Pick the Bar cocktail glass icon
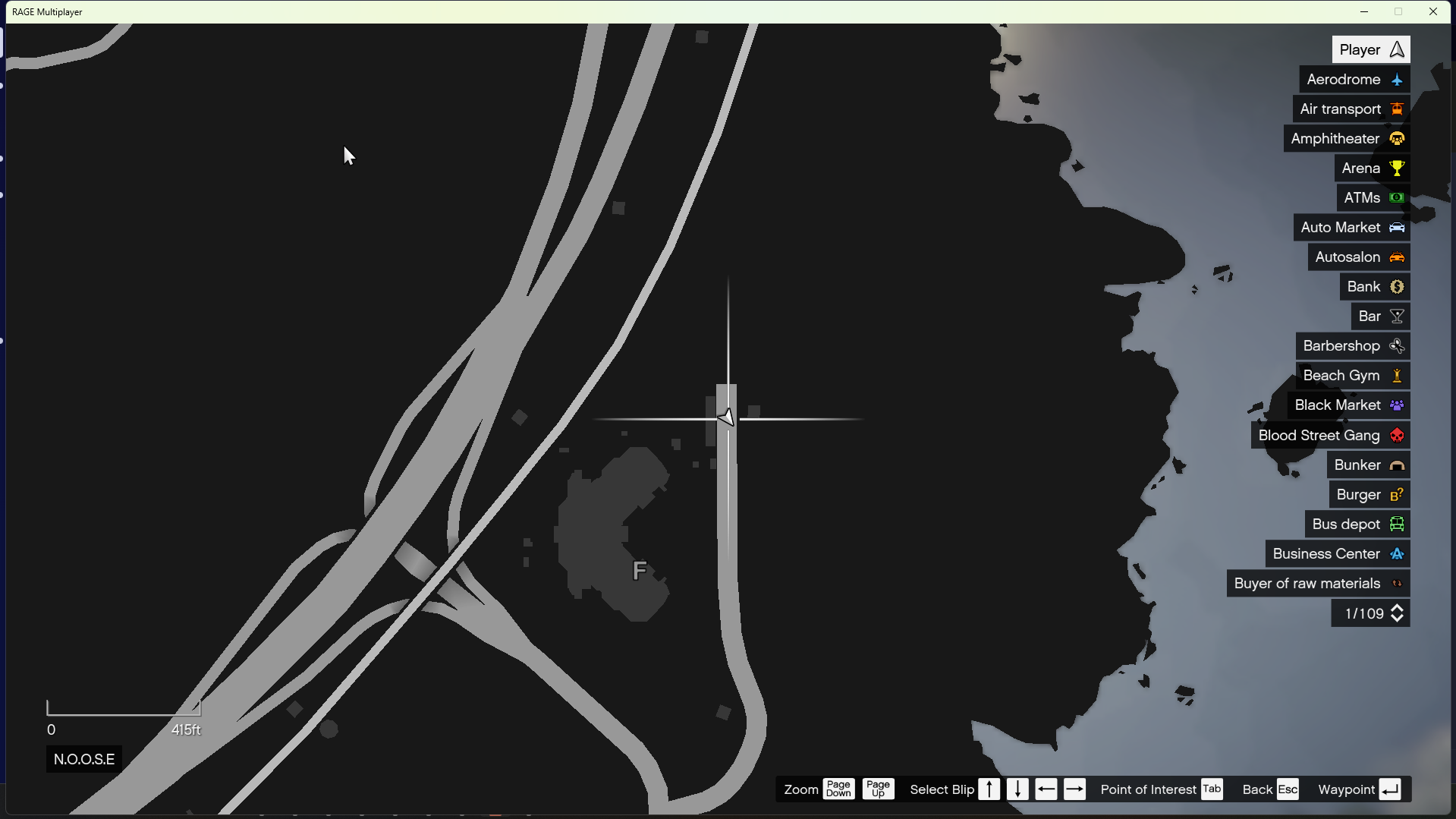The height and width of the screenshot is (819, 1456). point(1397,317)
